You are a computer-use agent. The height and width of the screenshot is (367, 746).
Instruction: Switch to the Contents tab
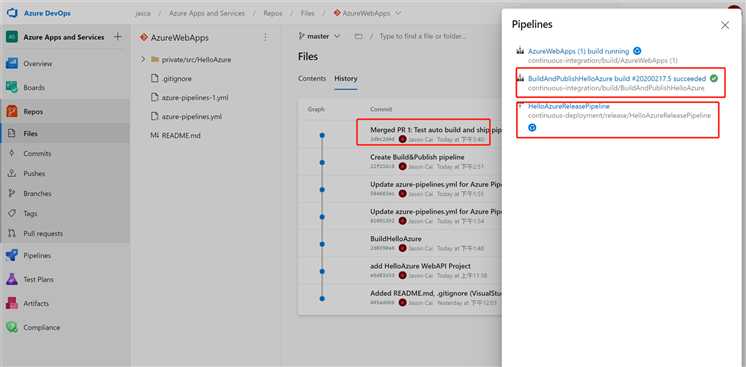tap(312, 79)
